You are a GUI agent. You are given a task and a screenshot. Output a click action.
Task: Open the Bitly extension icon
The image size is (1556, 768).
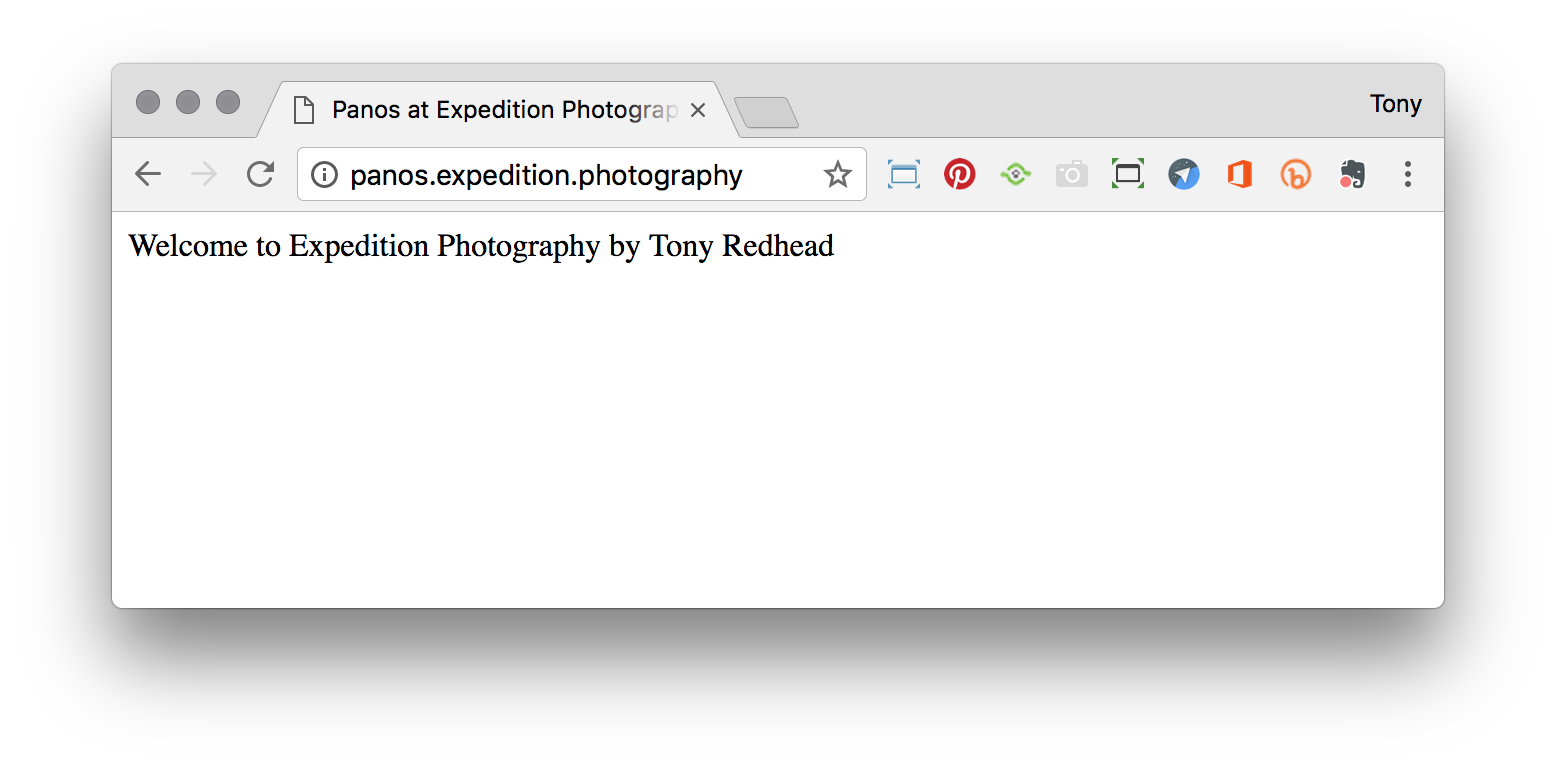coord(1296,175)
